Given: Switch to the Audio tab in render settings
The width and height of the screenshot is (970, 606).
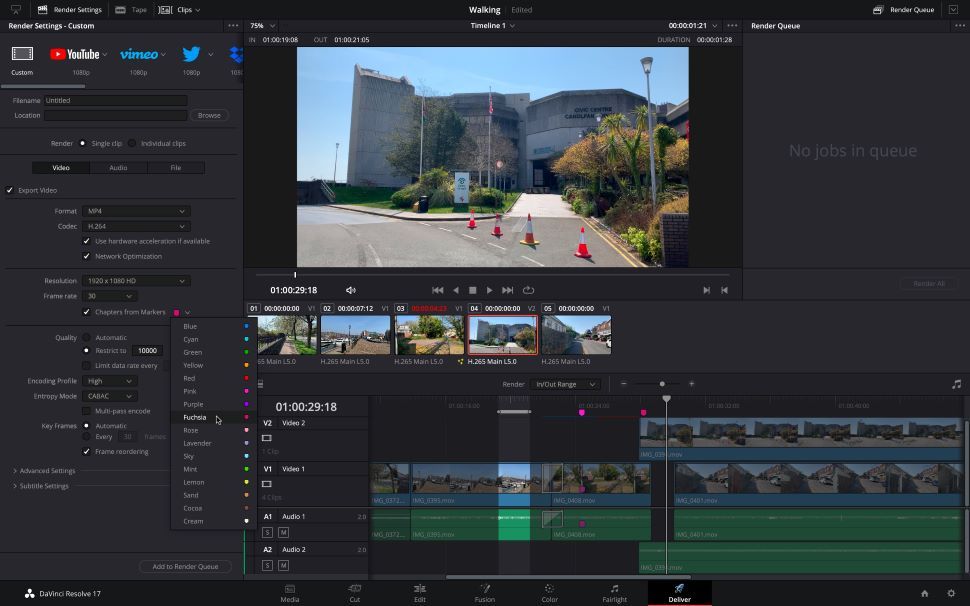Looking at the screenshot, I should [x=118, y=167].
